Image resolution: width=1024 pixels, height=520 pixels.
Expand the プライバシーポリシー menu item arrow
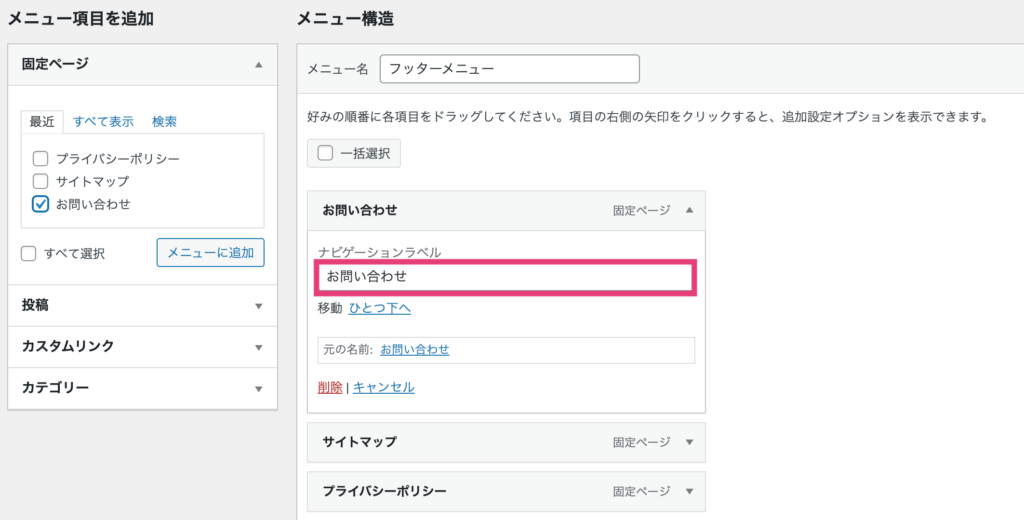(x=689, y=491)
